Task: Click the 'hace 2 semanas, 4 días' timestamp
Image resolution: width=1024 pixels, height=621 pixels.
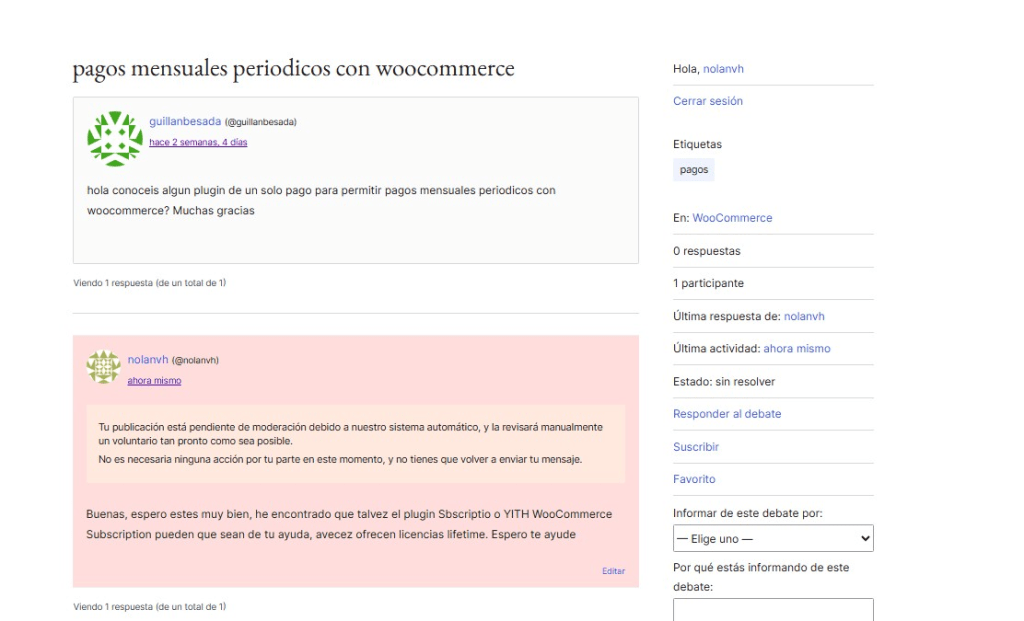Action: coord(198,142)
